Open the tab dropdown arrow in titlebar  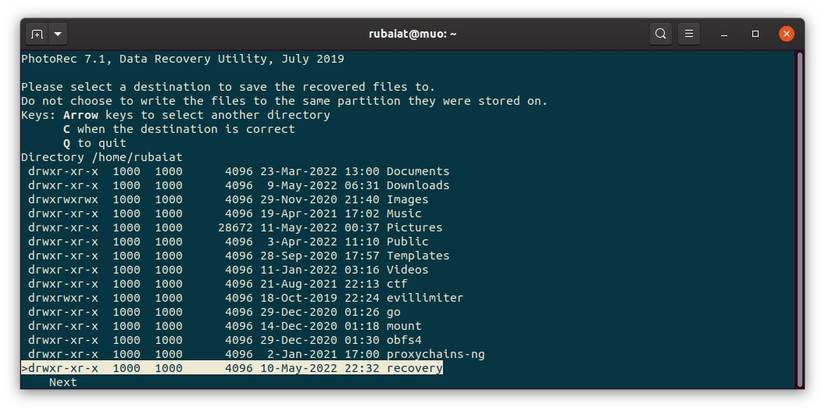coord(58,34)
